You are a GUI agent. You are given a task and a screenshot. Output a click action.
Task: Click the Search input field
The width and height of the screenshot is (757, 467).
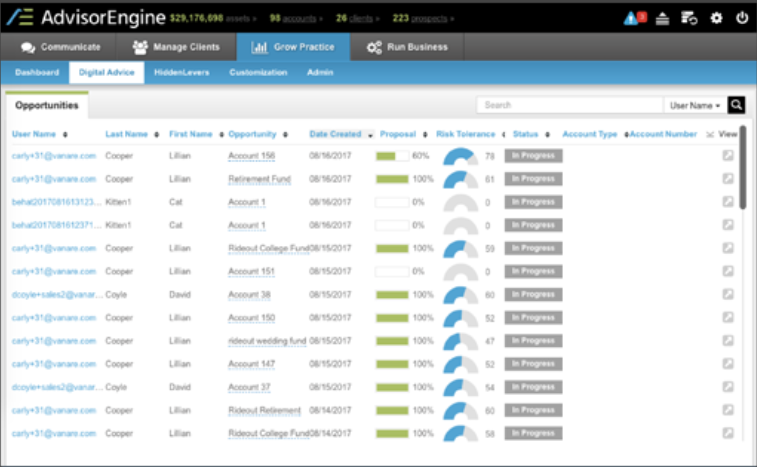tap(570, 105)
